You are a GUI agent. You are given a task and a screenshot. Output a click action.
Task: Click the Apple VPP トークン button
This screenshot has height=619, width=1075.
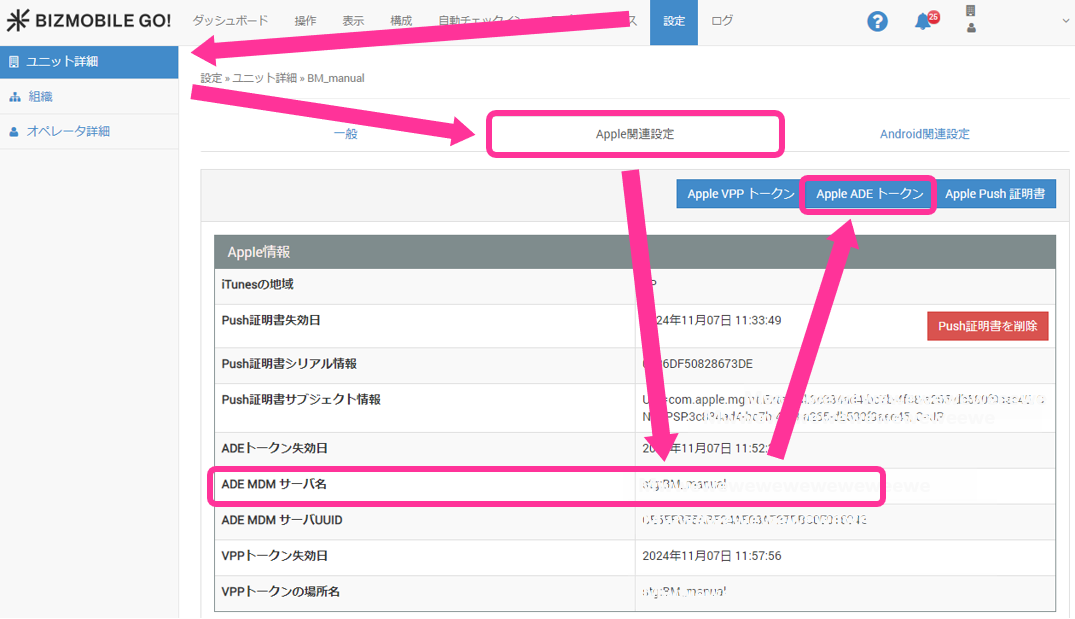(x=740, y=194)
